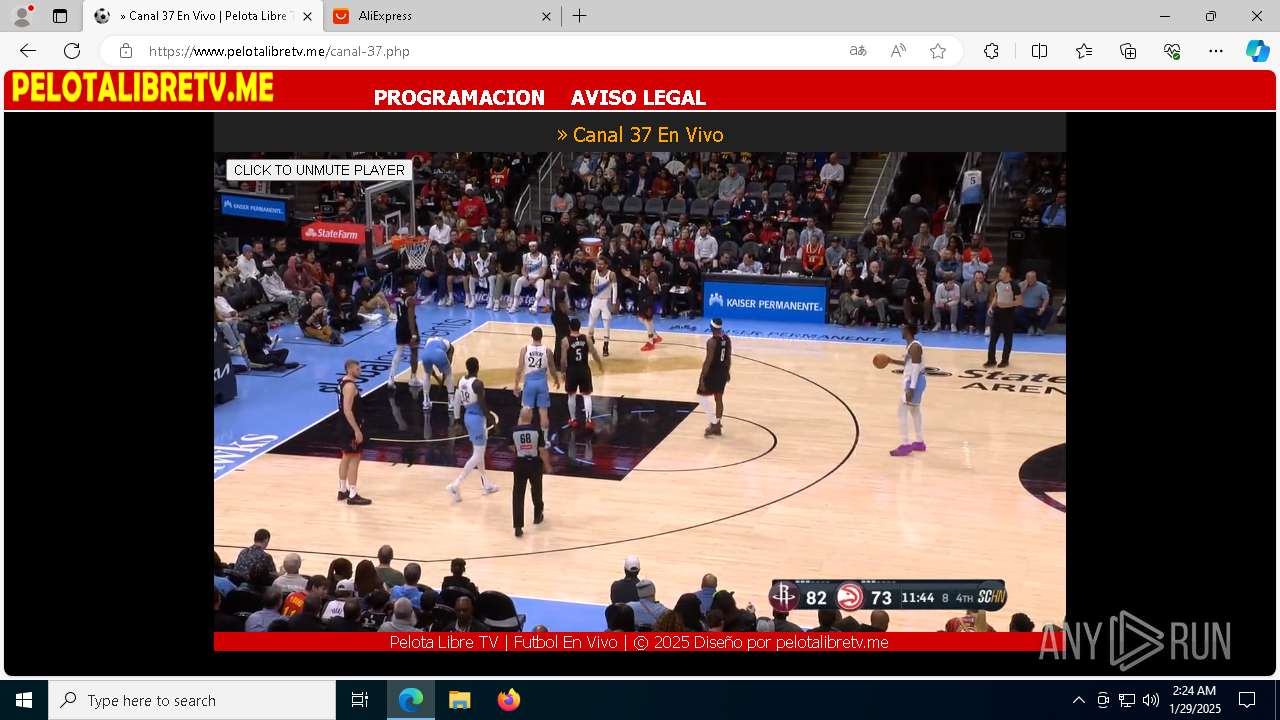This screenshot has height=720, width=1280.
Task: Click to unmute the player
Action: [x=319, y=170]
